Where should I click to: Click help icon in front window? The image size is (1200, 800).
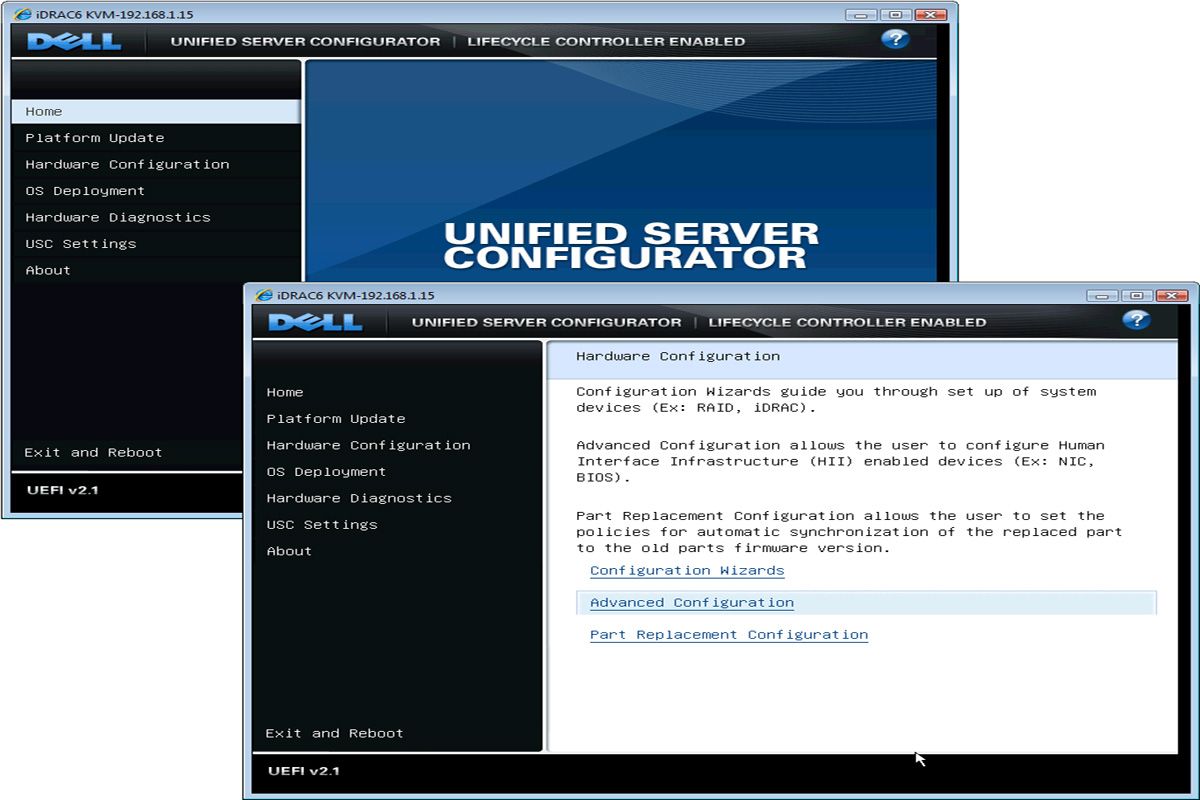point(1136,320)
